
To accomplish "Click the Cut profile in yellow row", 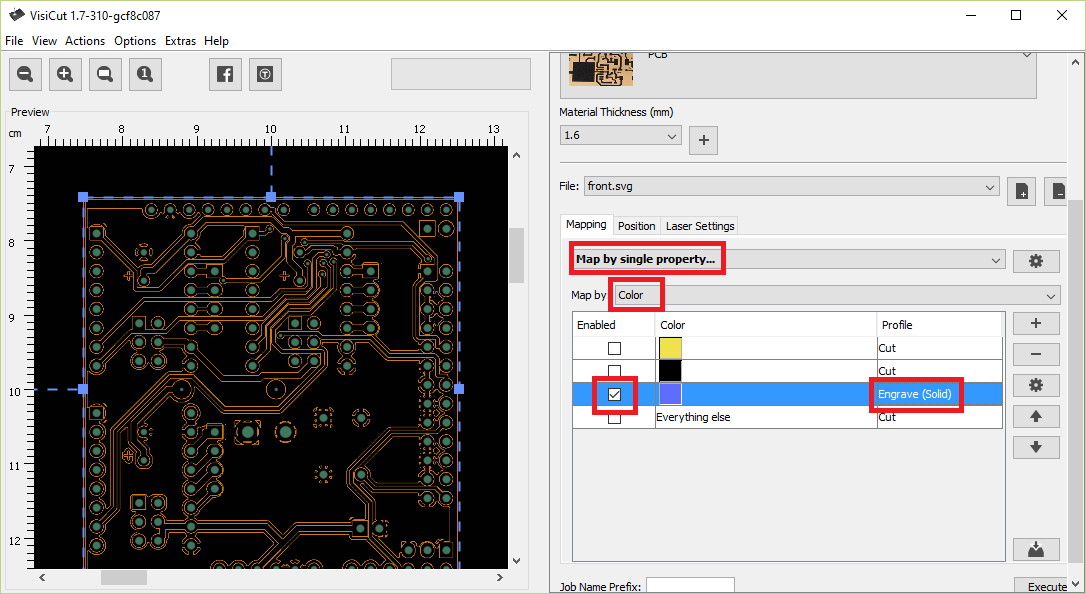I will (939, 348).
